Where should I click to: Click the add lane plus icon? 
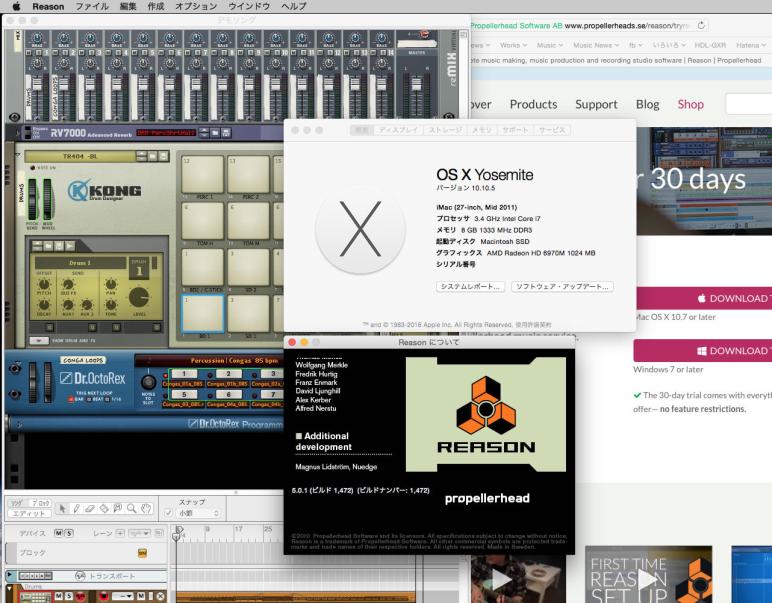tap(120, 533)
